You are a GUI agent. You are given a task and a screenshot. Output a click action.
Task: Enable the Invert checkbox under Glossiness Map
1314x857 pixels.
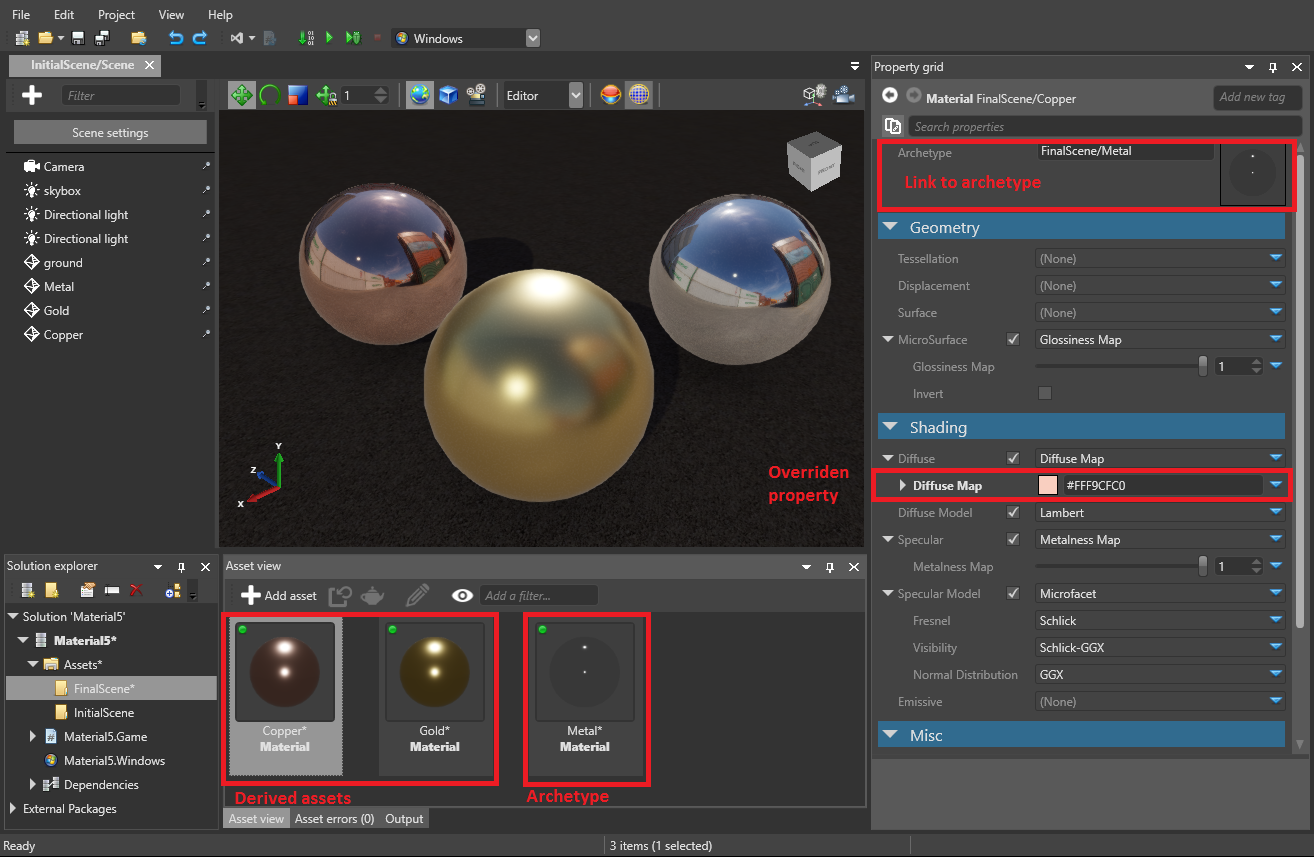point(1045,393)
